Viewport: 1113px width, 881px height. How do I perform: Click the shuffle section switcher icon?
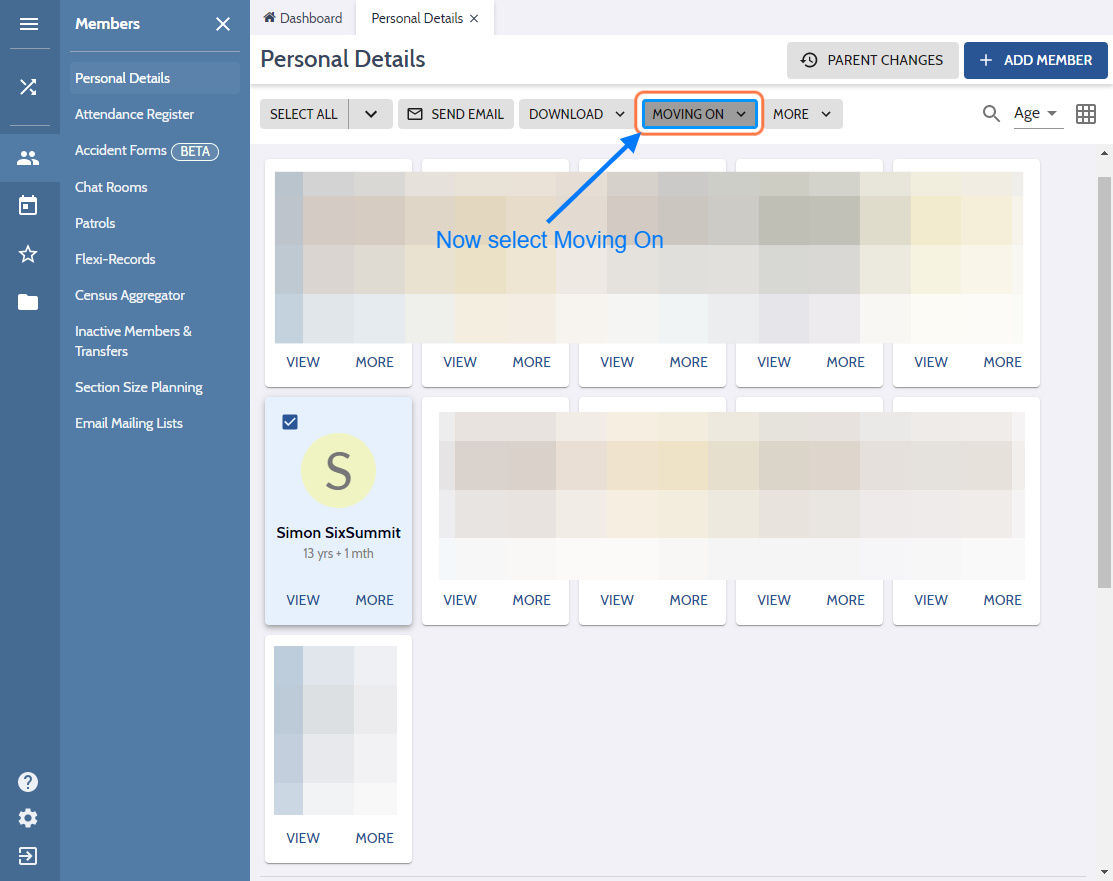(x=28, y=87)
